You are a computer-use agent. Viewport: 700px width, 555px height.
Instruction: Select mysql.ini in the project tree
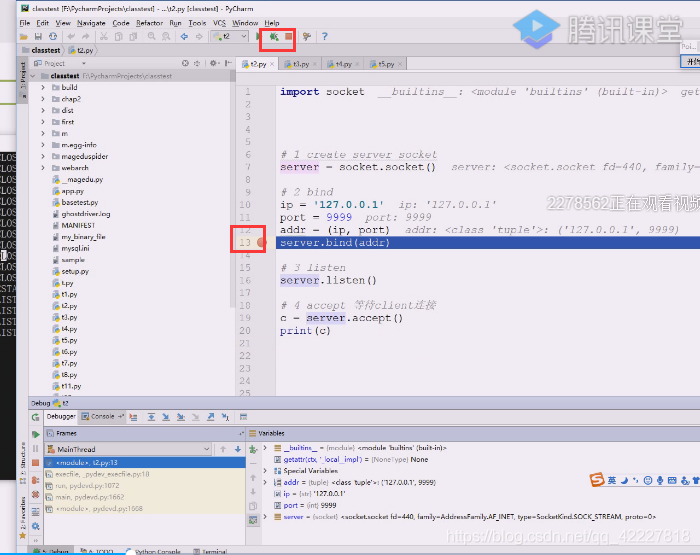(71, 248)
